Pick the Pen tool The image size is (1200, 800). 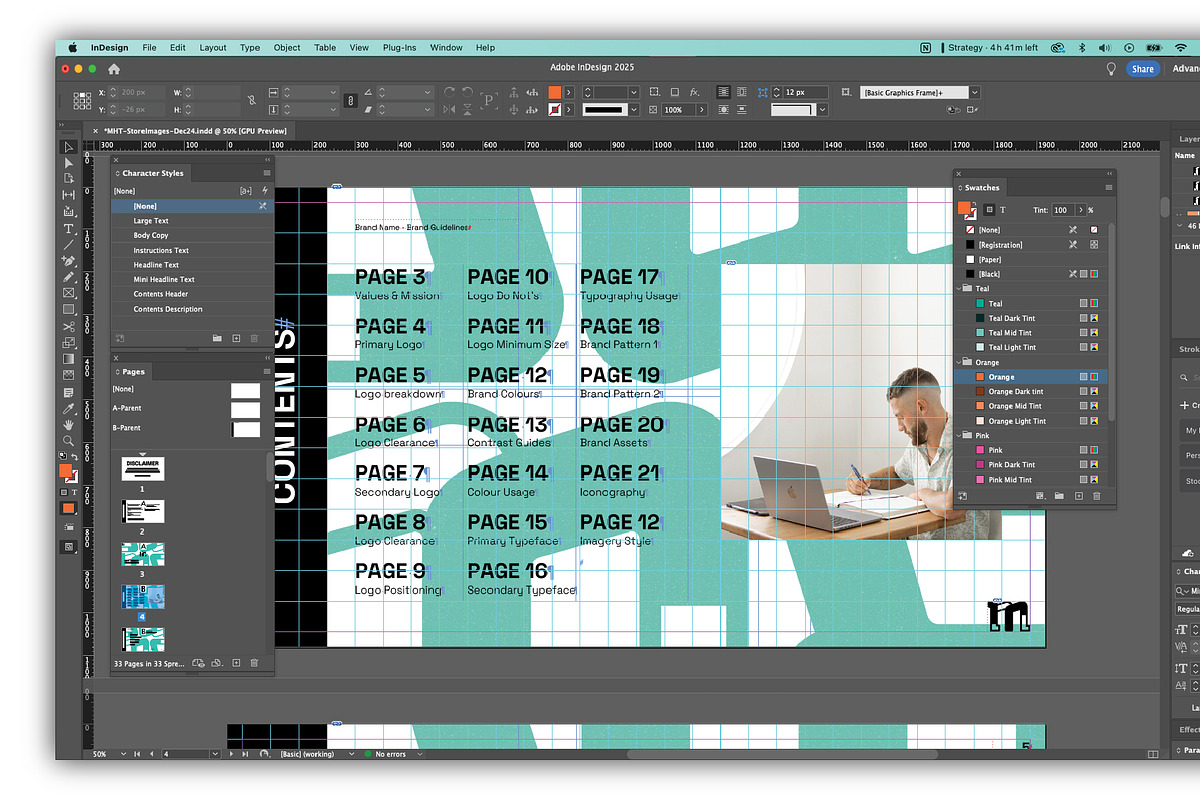coord(68,261)
